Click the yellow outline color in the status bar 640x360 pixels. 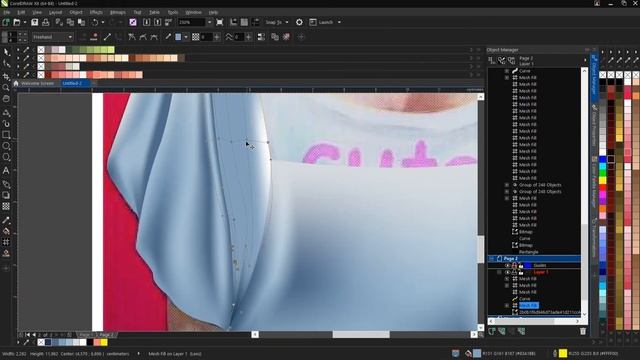[x=563, y=353]
